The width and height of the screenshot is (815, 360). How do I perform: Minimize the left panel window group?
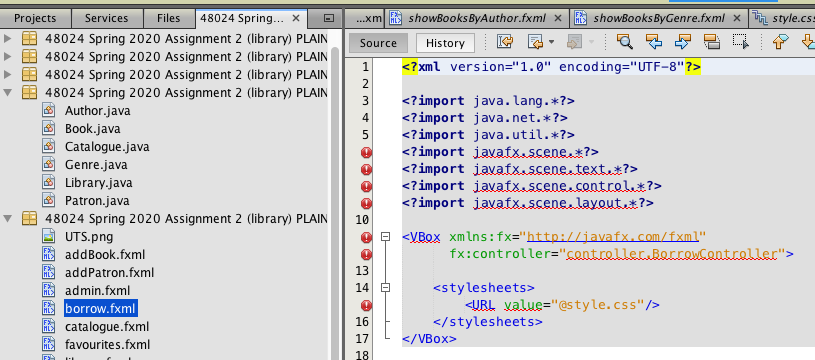click(328, 18)
